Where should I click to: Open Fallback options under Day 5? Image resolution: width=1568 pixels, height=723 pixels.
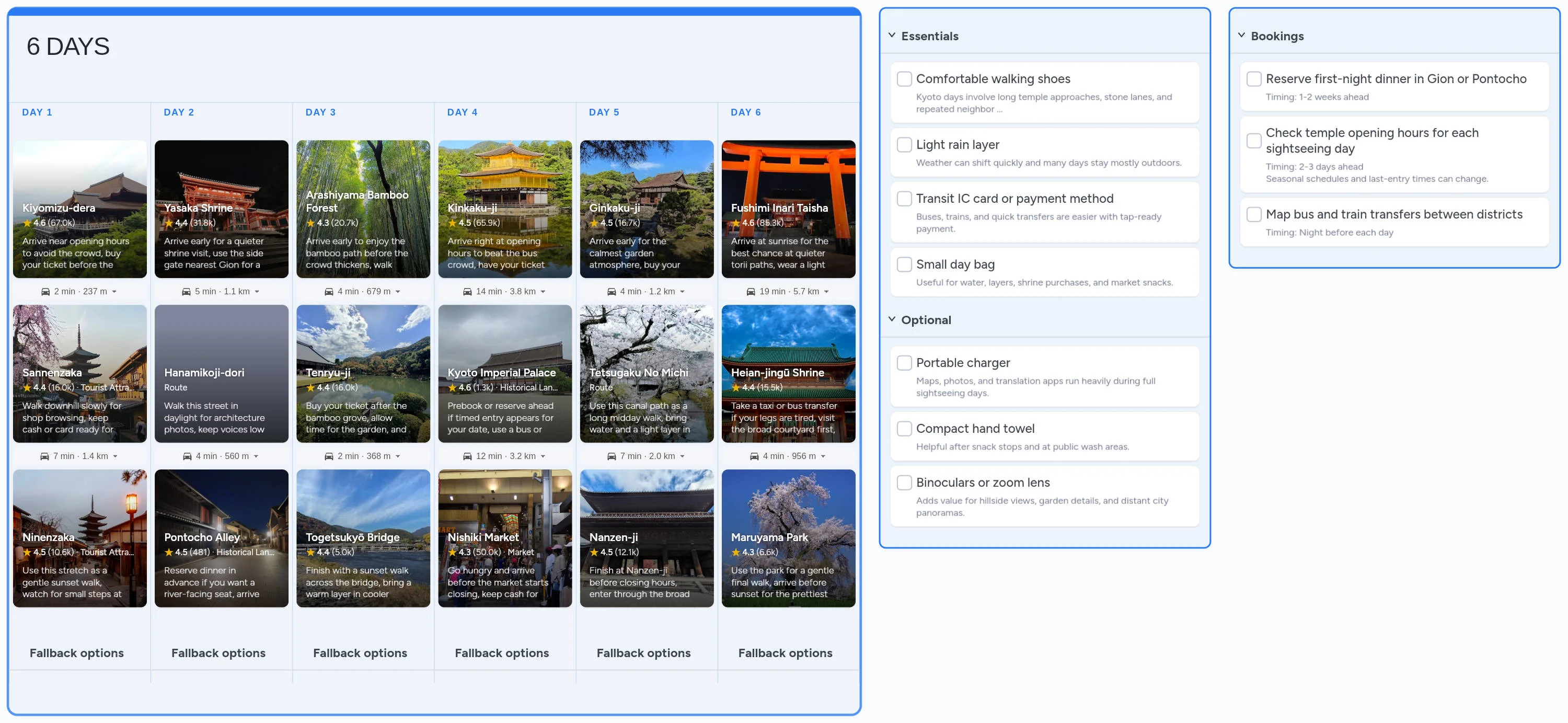(x=643, y=652)
